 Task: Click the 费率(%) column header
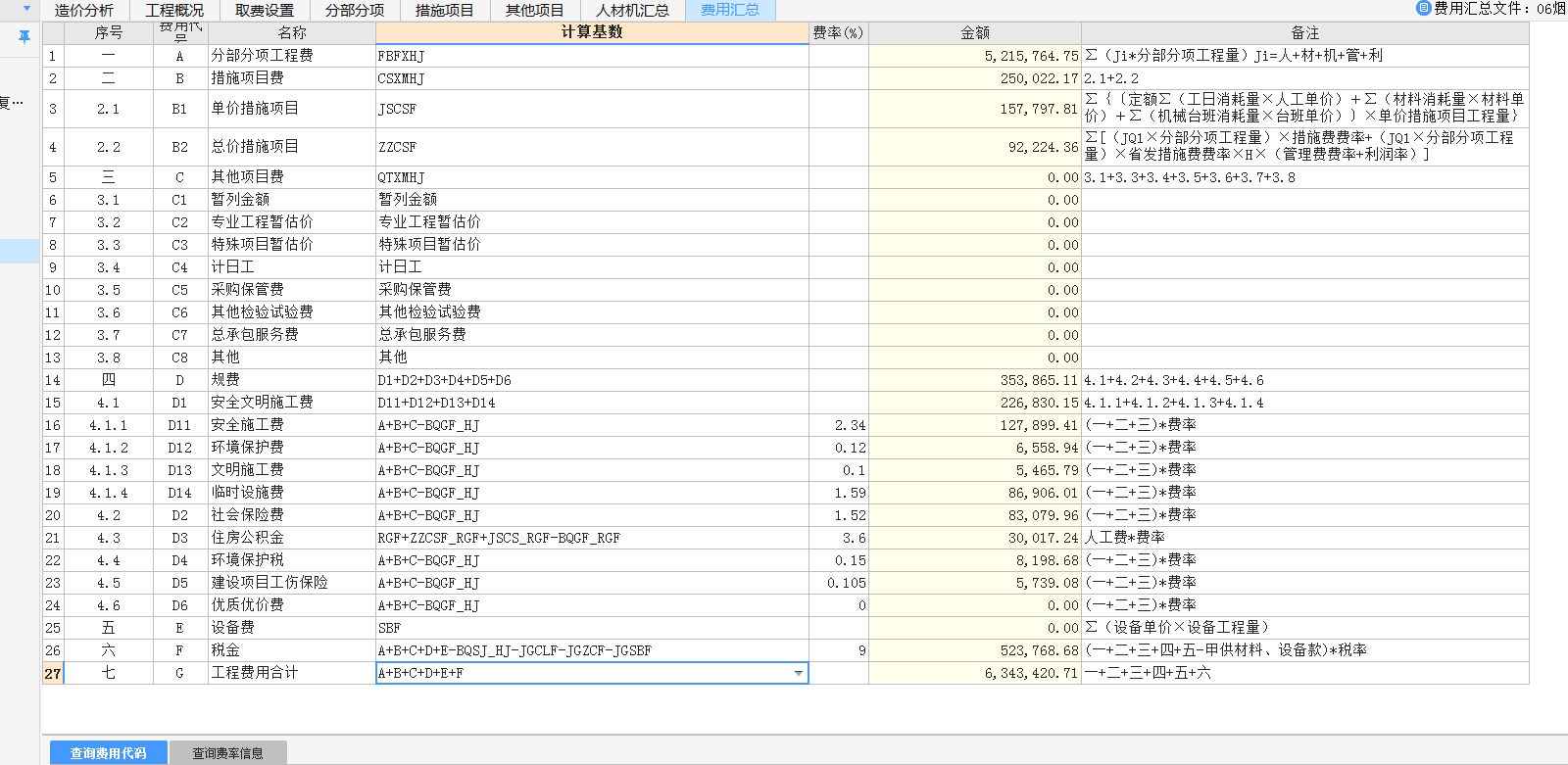(838, 33)
